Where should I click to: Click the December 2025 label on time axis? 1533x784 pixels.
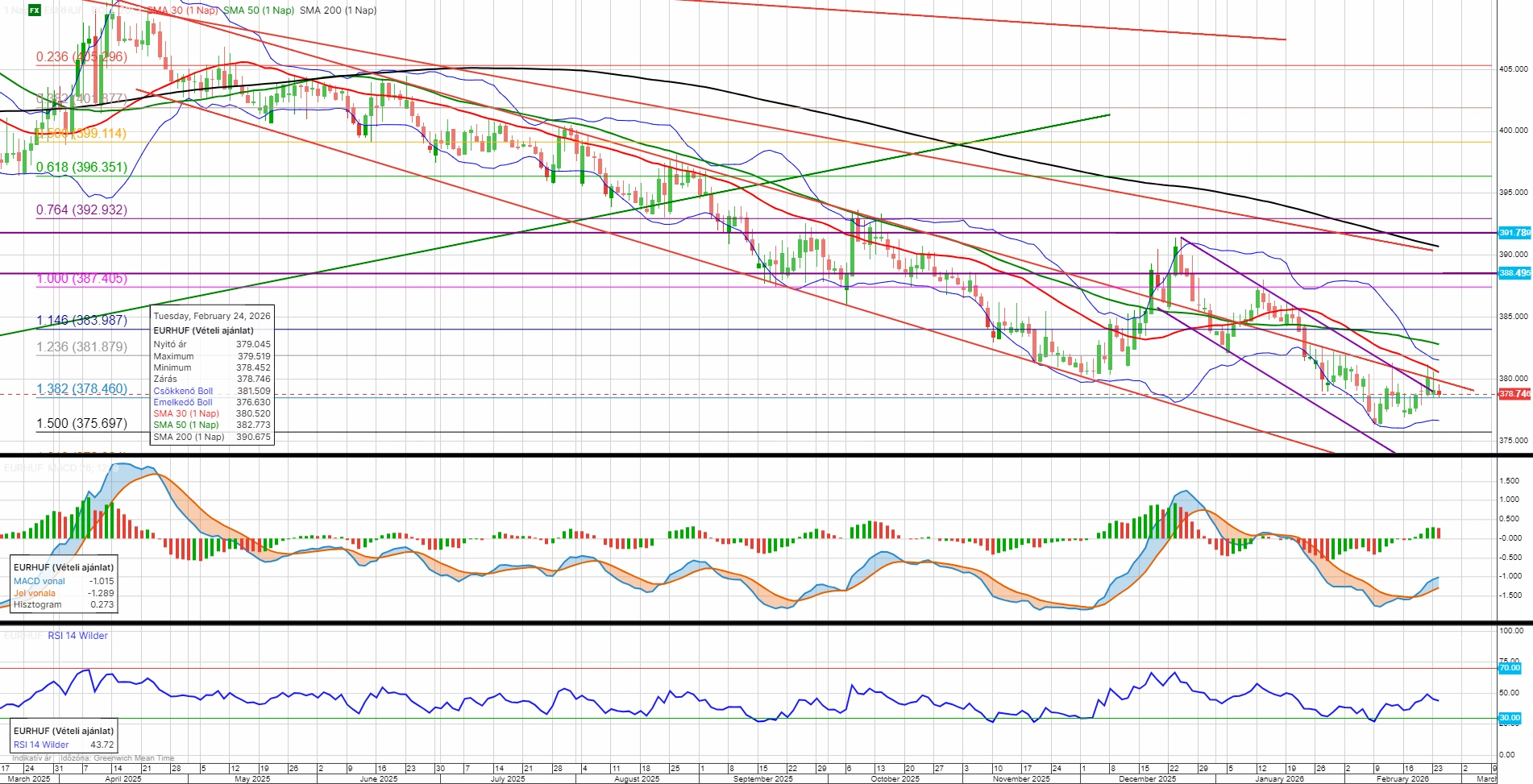(1147, 779)
